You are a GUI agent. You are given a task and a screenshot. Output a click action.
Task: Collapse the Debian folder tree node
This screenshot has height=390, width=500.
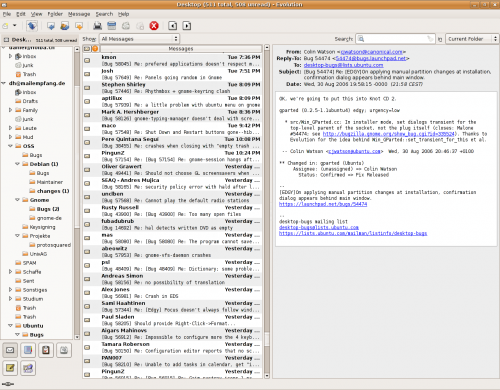pyautogui.click(x=17, y=164)
